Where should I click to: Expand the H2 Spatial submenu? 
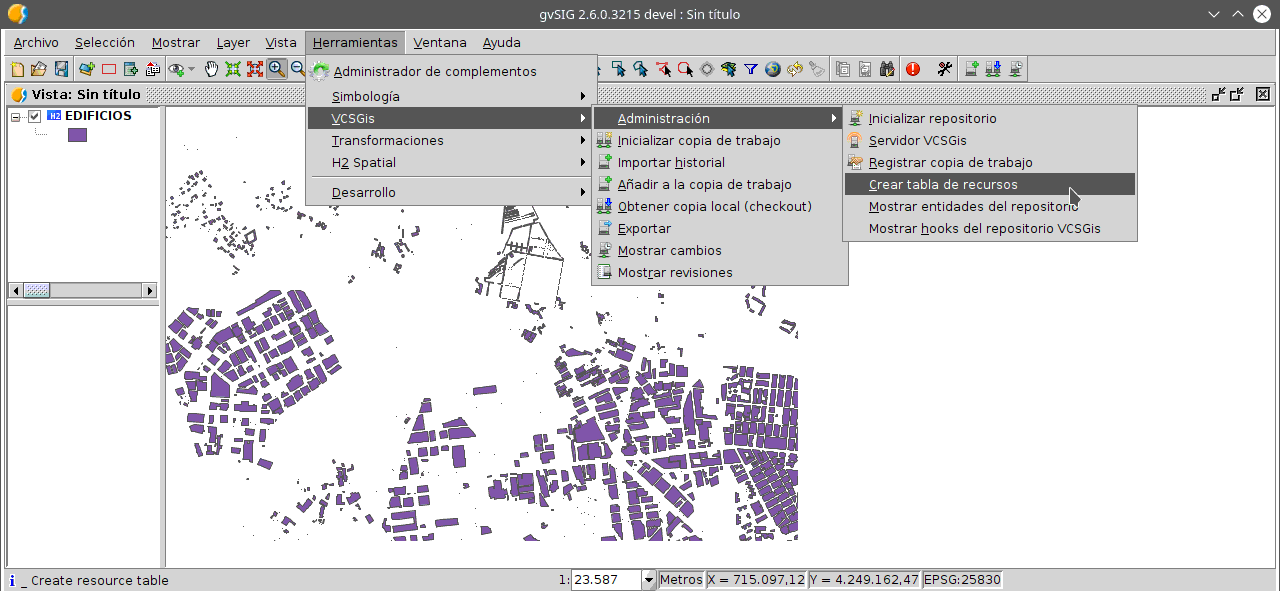(451, 162)
